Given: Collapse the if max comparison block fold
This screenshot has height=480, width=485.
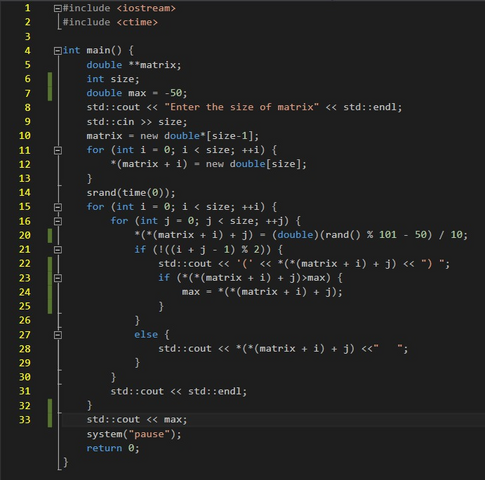Looking at the screenshot, I should 58,278.
